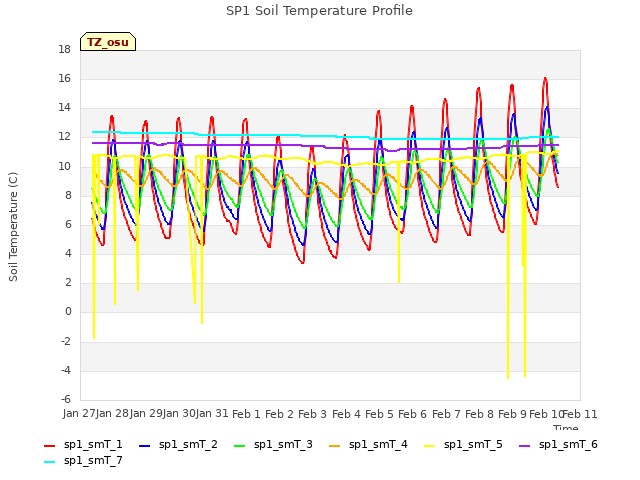The width and height of the screenshot is (640, 480).
Task: Click the Time x-axis title
Action: [566, 428]
